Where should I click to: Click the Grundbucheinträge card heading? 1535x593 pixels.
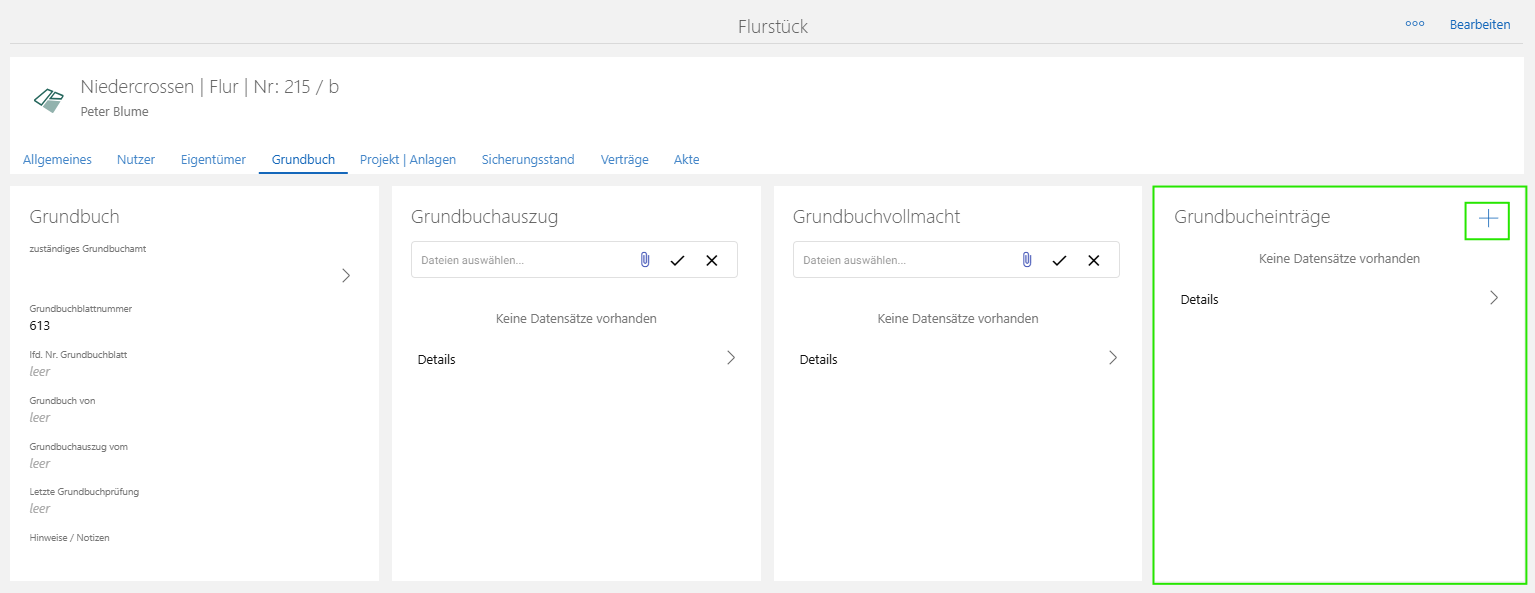1252,217
